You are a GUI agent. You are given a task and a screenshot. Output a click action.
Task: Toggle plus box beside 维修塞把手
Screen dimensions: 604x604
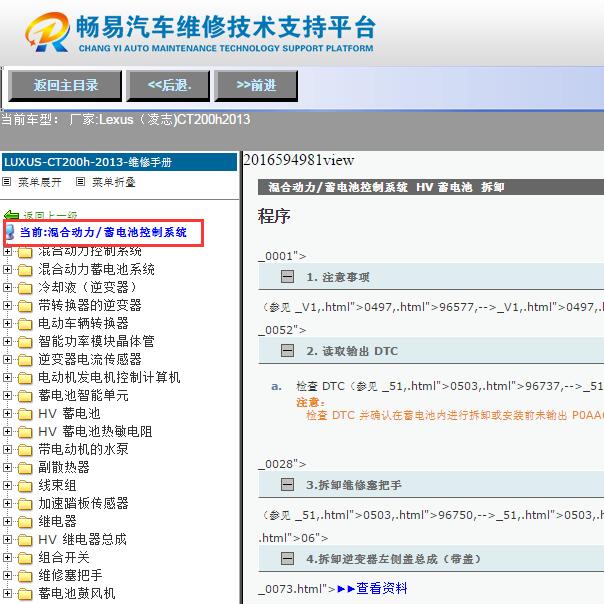tap(7, 575)
